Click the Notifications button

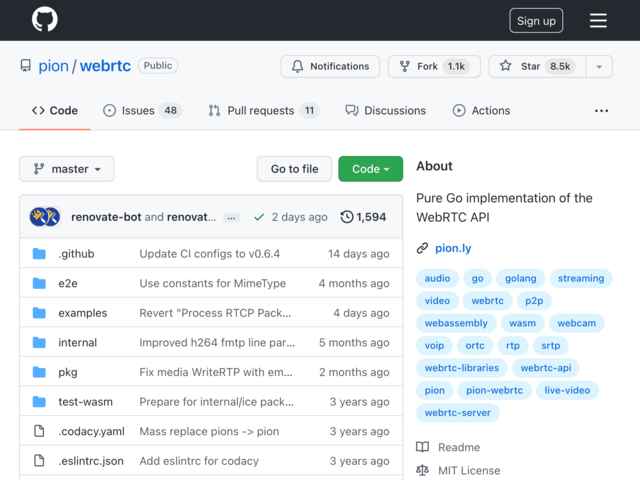[x=330, y=67]
